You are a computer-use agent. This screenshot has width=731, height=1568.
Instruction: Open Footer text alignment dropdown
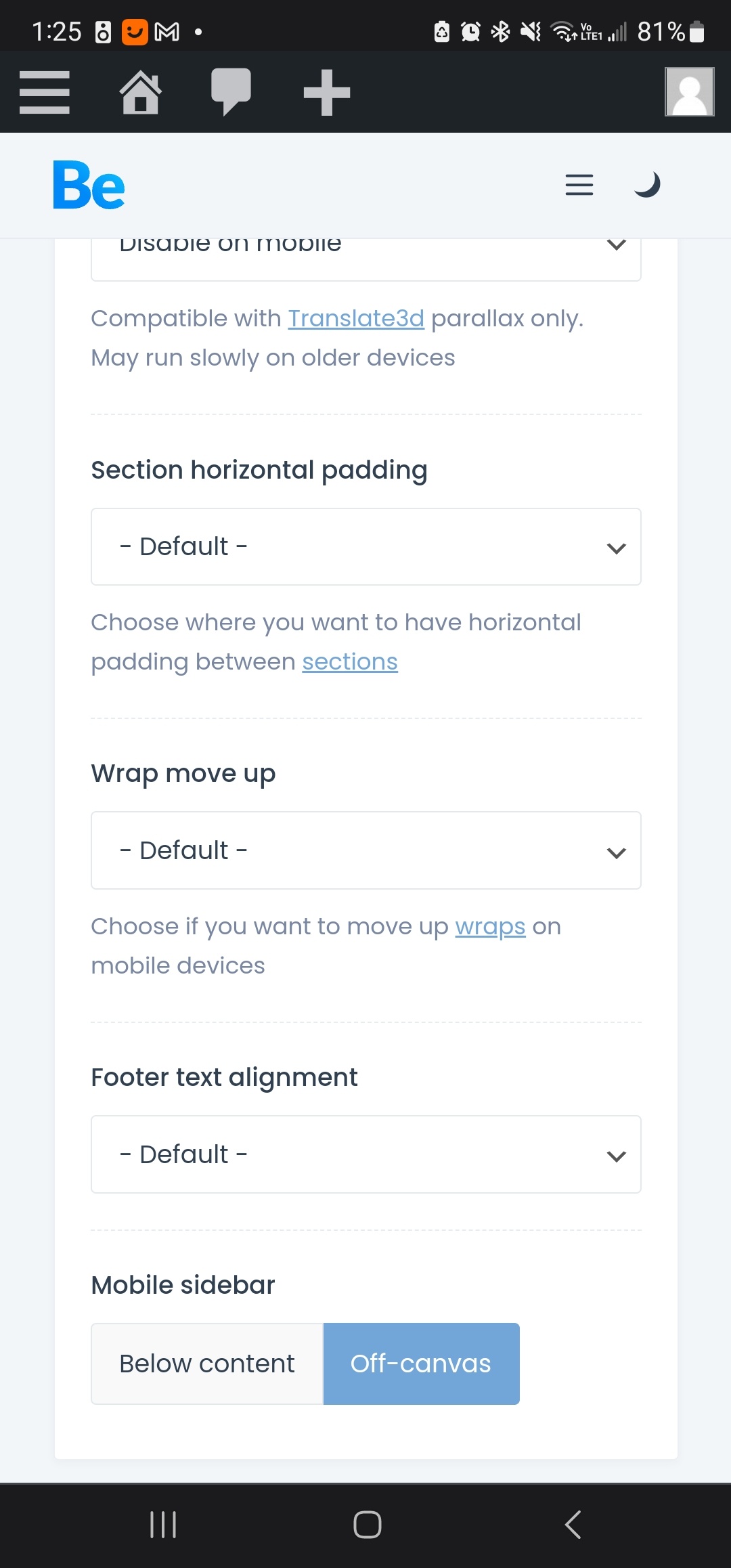[x=366, y=1154]
